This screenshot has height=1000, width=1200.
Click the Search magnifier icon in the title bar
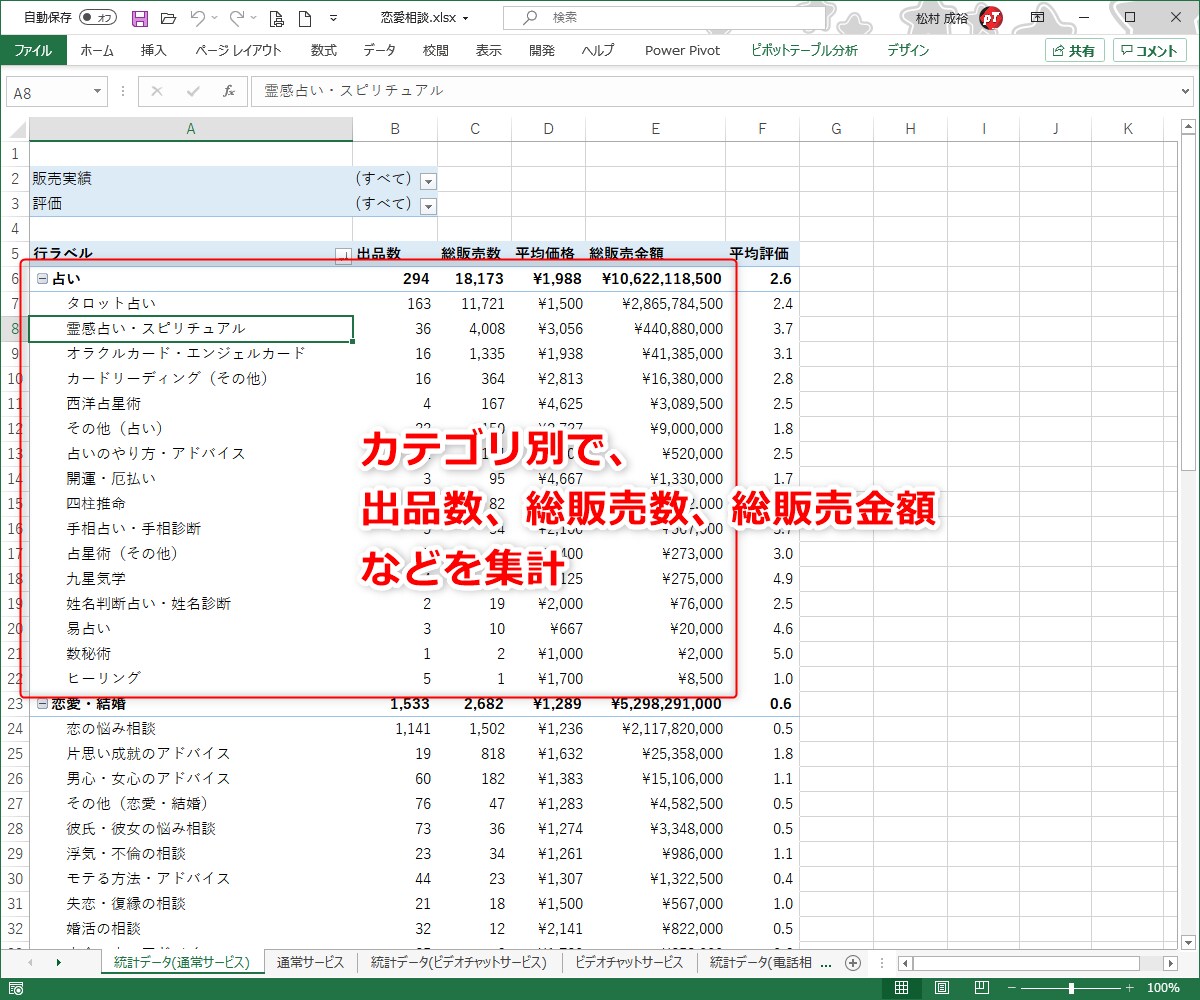coord(530,18)
